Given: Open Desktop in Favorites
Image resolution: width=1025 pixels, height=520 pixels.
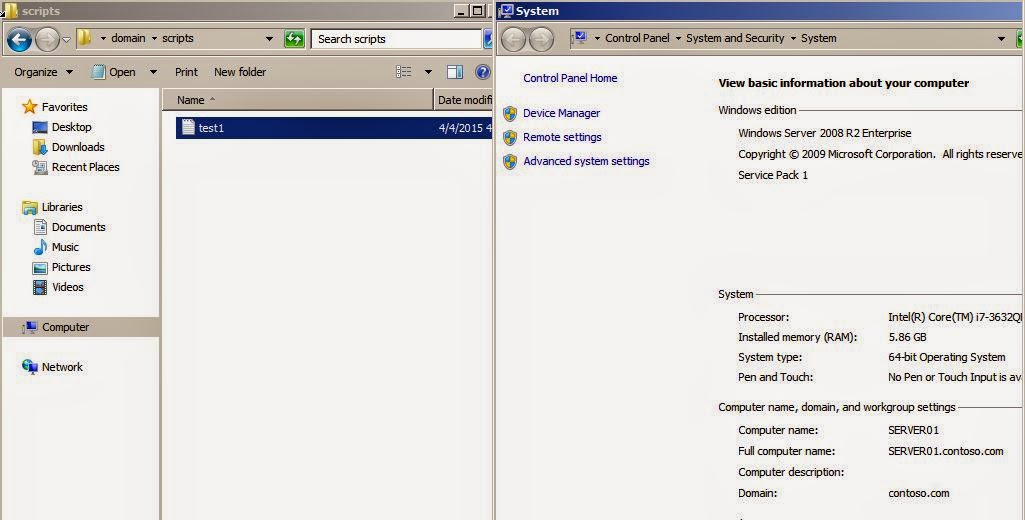Looking at the screenshot, I should click(71, 127).
